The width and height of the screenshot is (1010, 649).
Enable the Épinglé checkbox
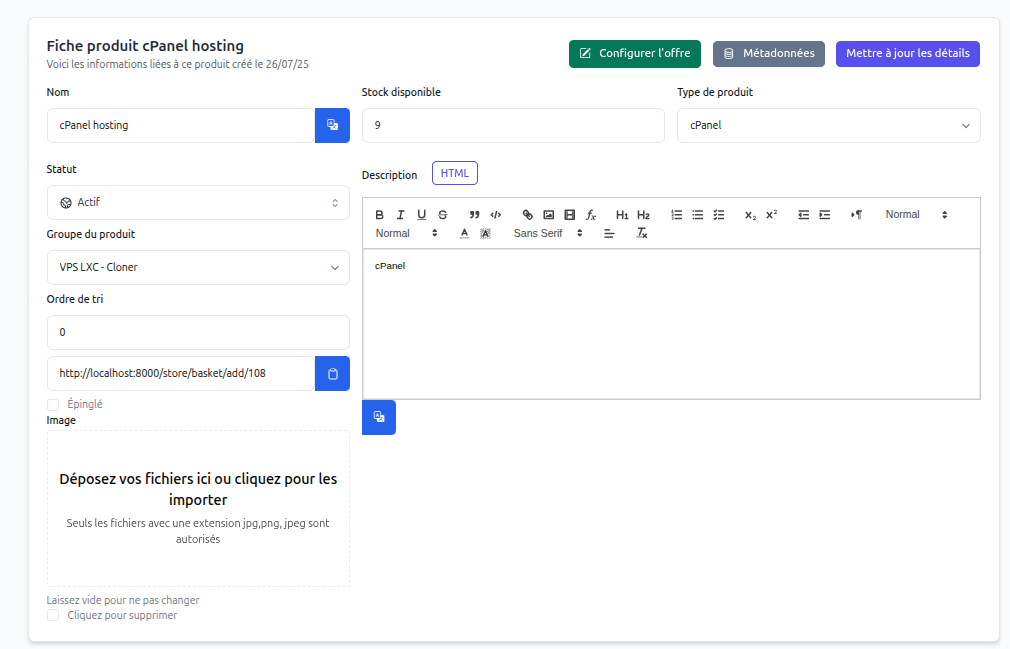point(53,404)
